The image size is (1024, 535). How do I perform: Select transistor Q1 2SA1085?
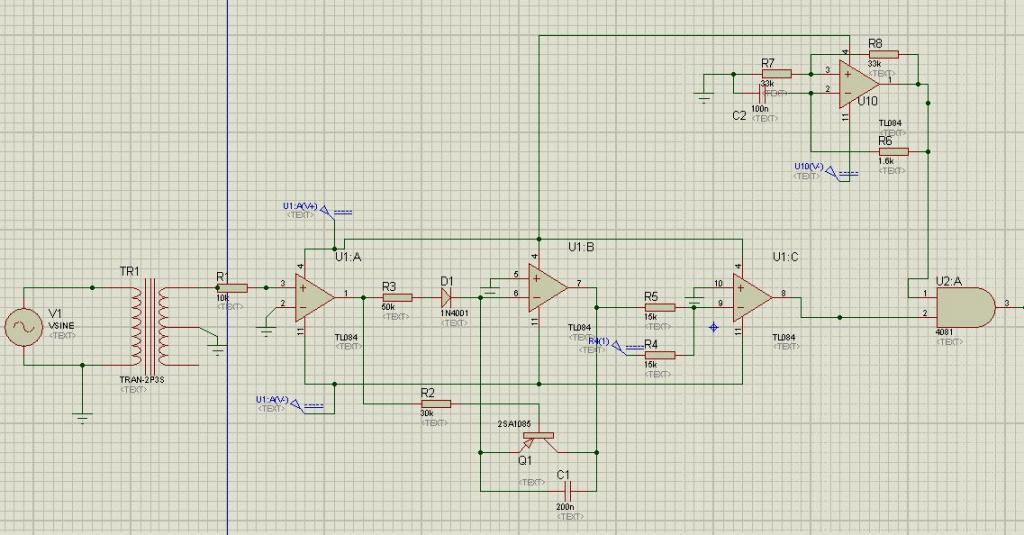click(536, 442)
